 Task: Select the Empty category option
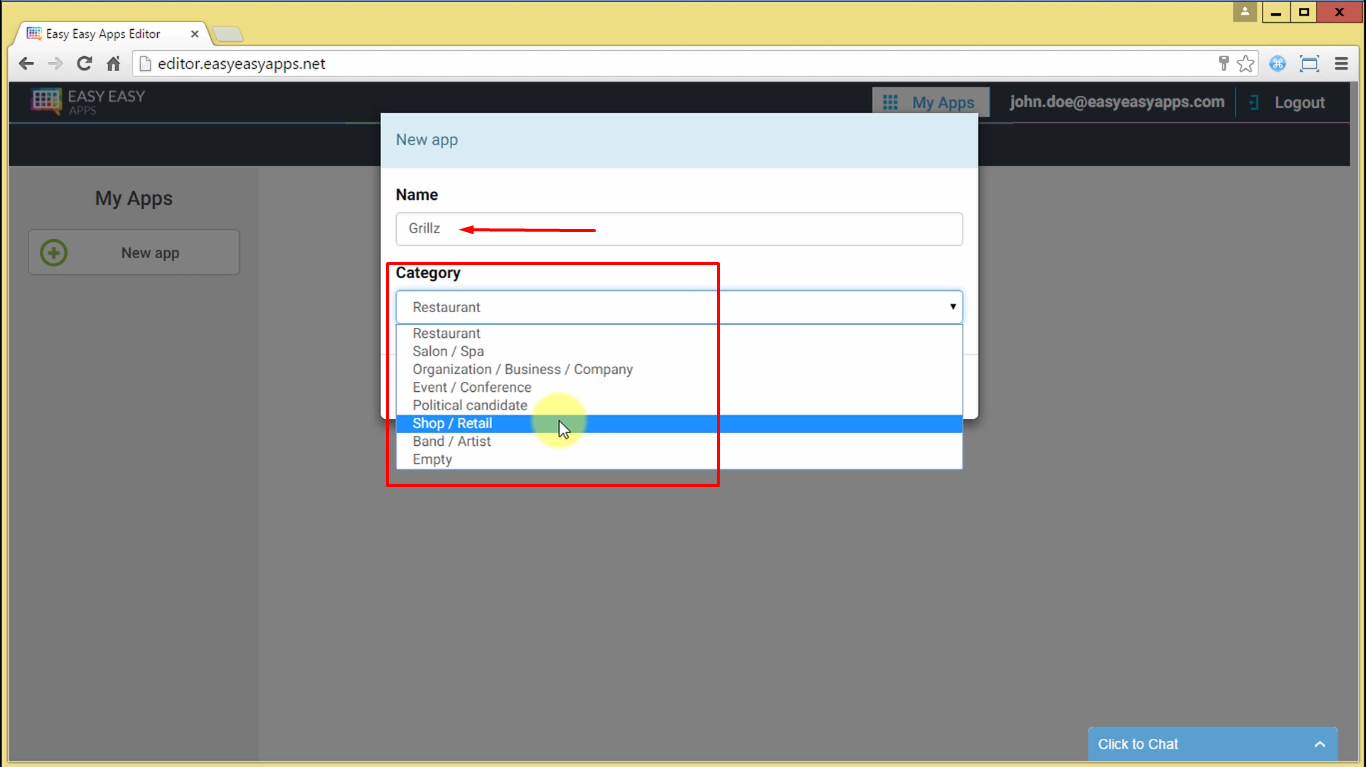click(x=432, y=460)
